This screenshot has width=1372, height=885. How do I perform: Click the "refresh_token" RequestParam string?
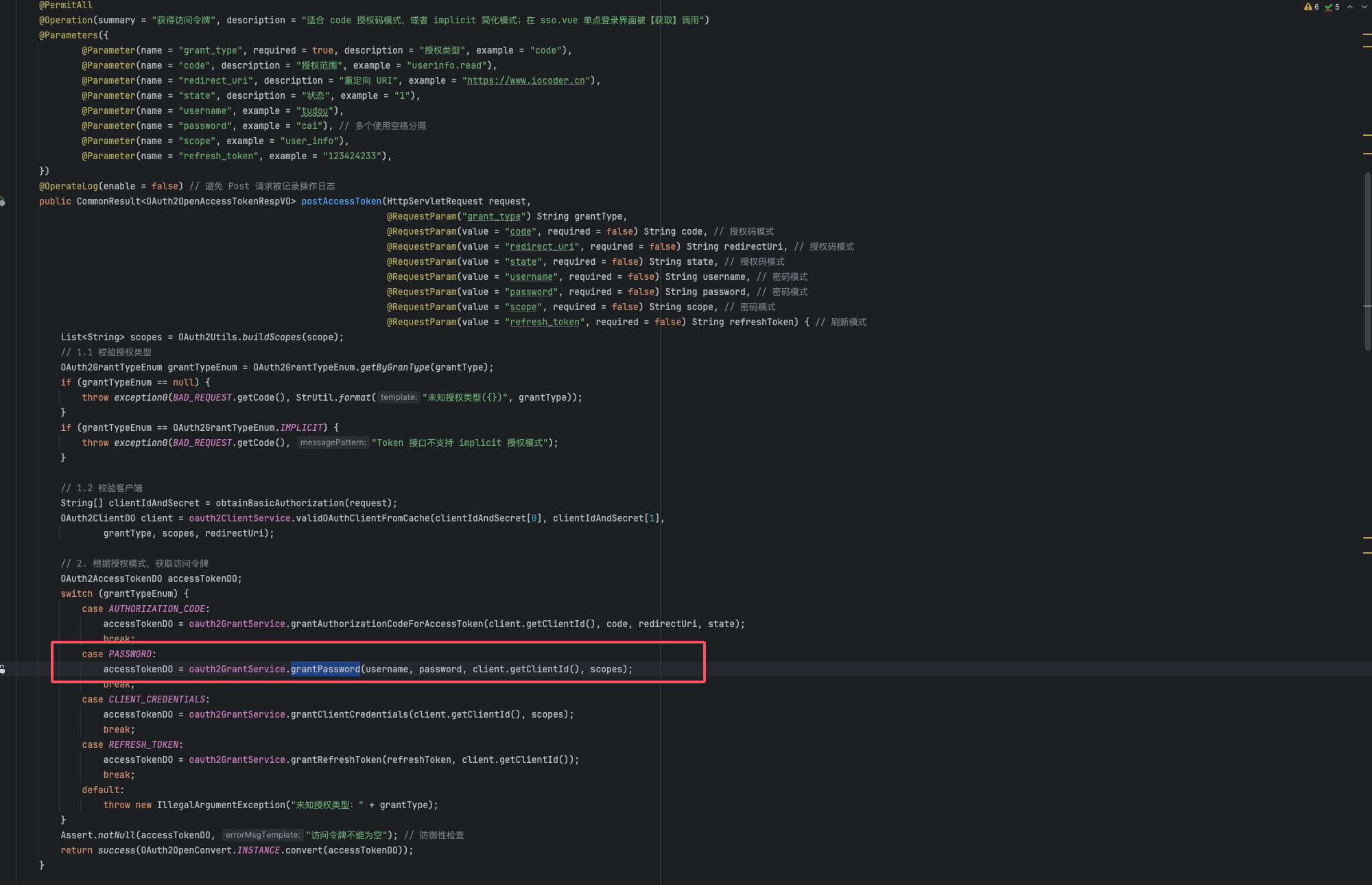[545, 322]
